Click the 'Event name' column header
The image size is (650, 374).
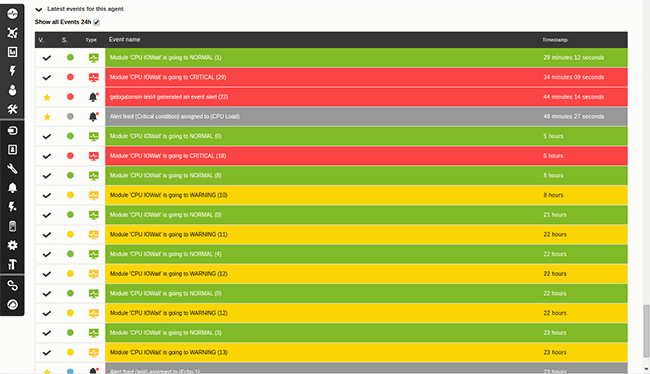(124, 39)
